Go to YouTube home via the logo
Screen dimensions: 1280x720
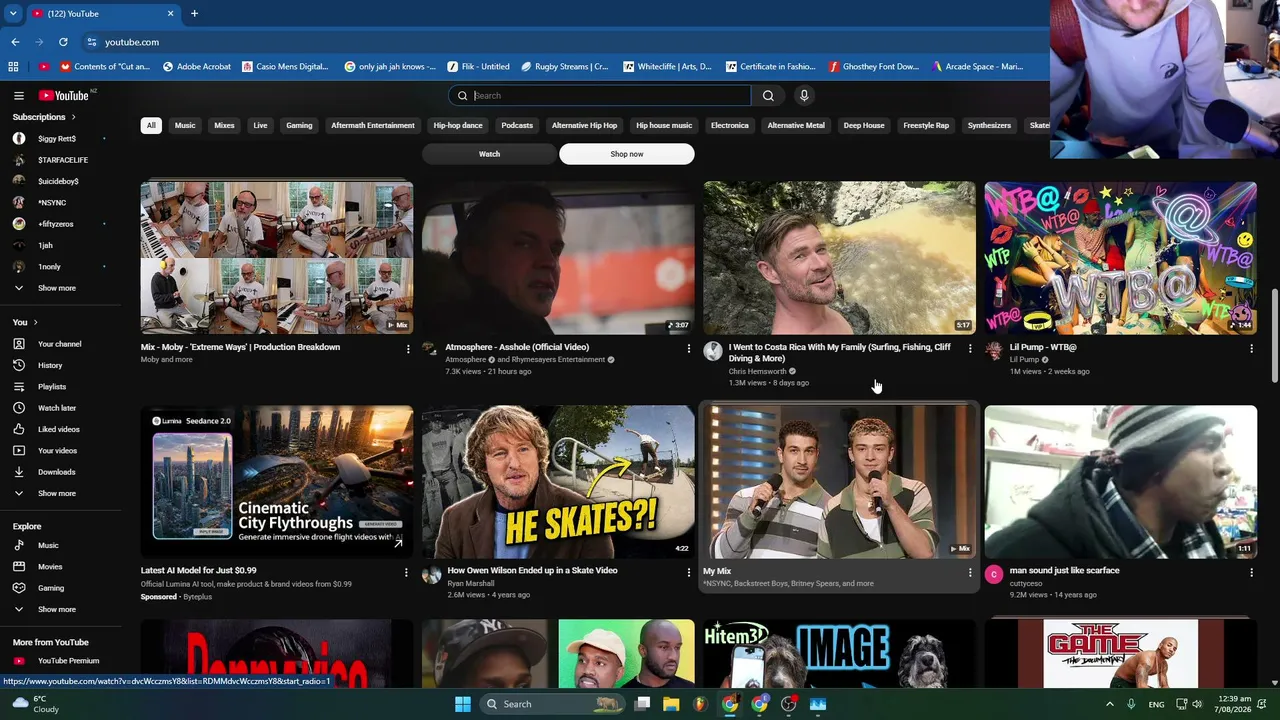[x=64, y=95]
